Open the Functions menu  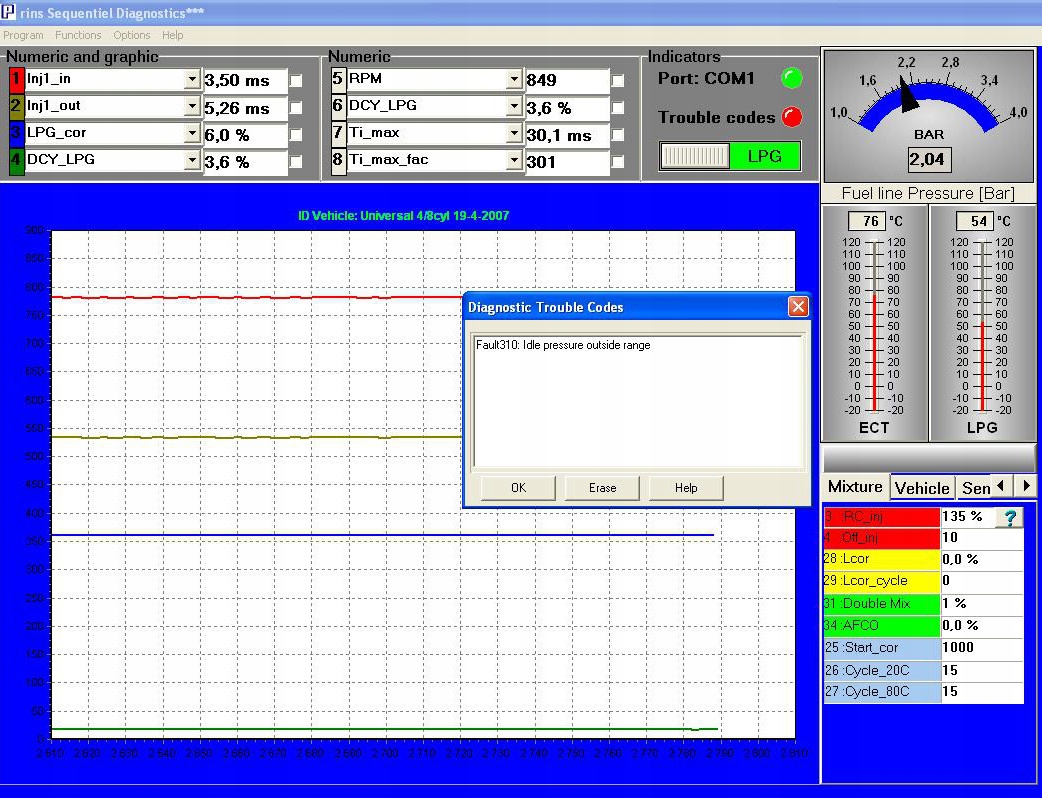click(78, 35)
